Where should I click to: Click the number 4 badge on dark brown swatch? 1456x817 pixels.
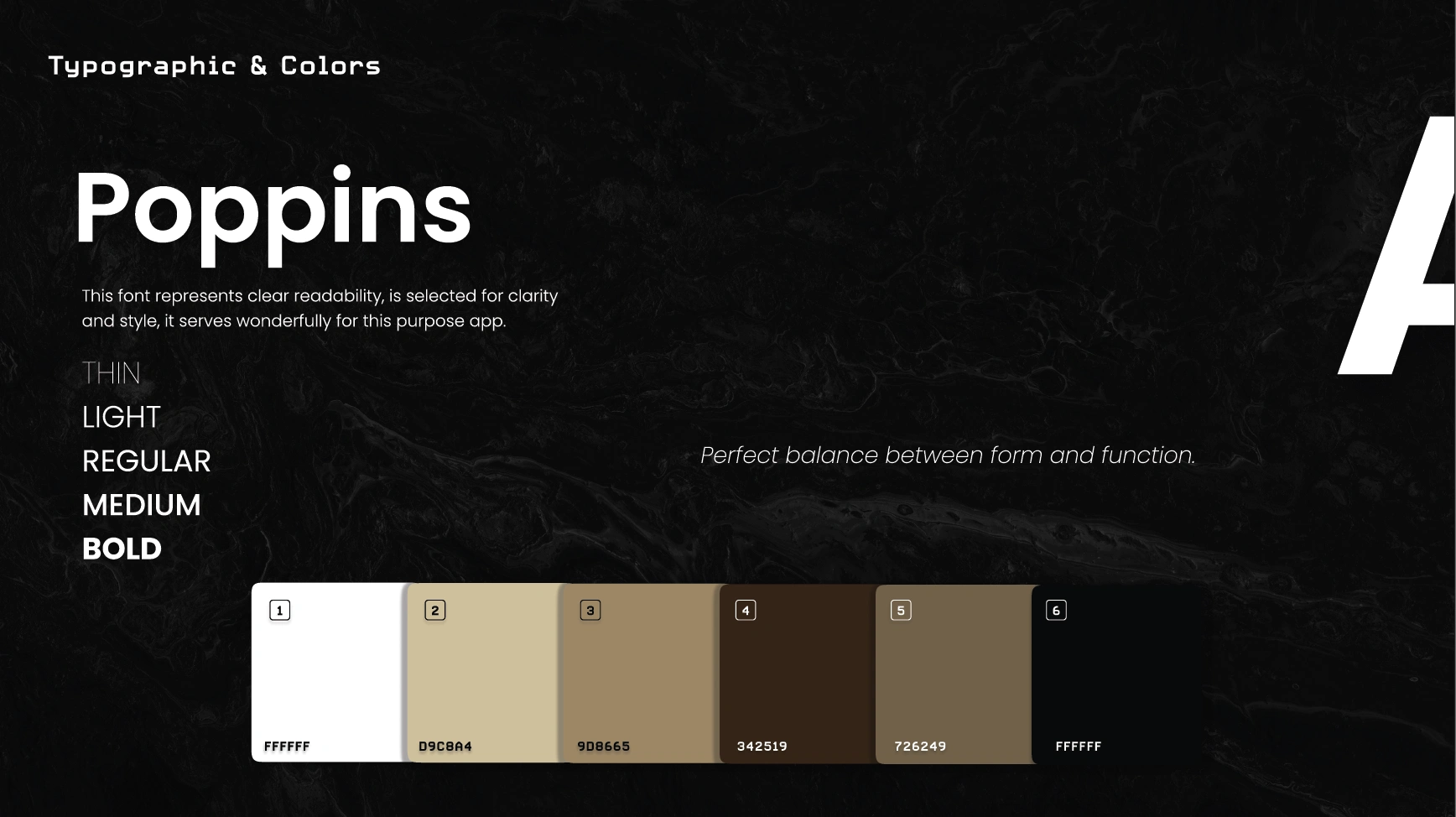(746, 611)
